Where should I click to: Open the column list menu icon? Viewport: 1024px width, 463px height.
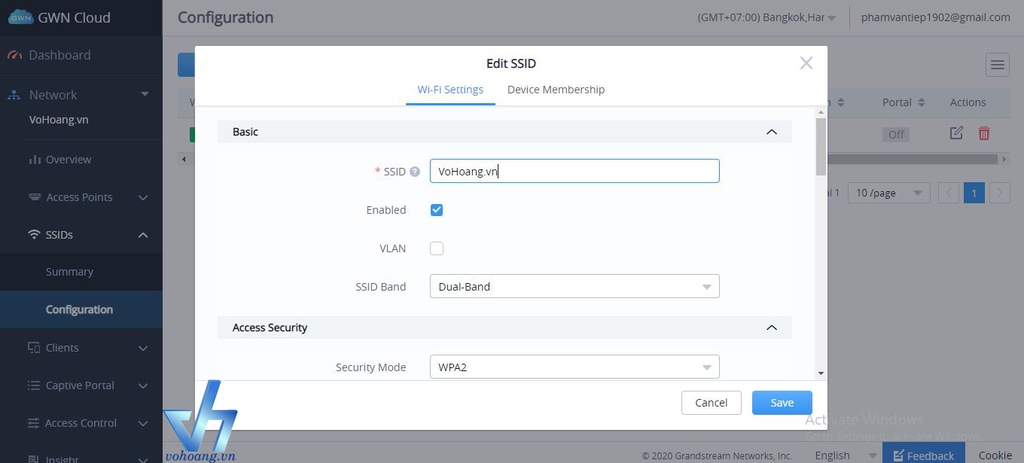997,65
